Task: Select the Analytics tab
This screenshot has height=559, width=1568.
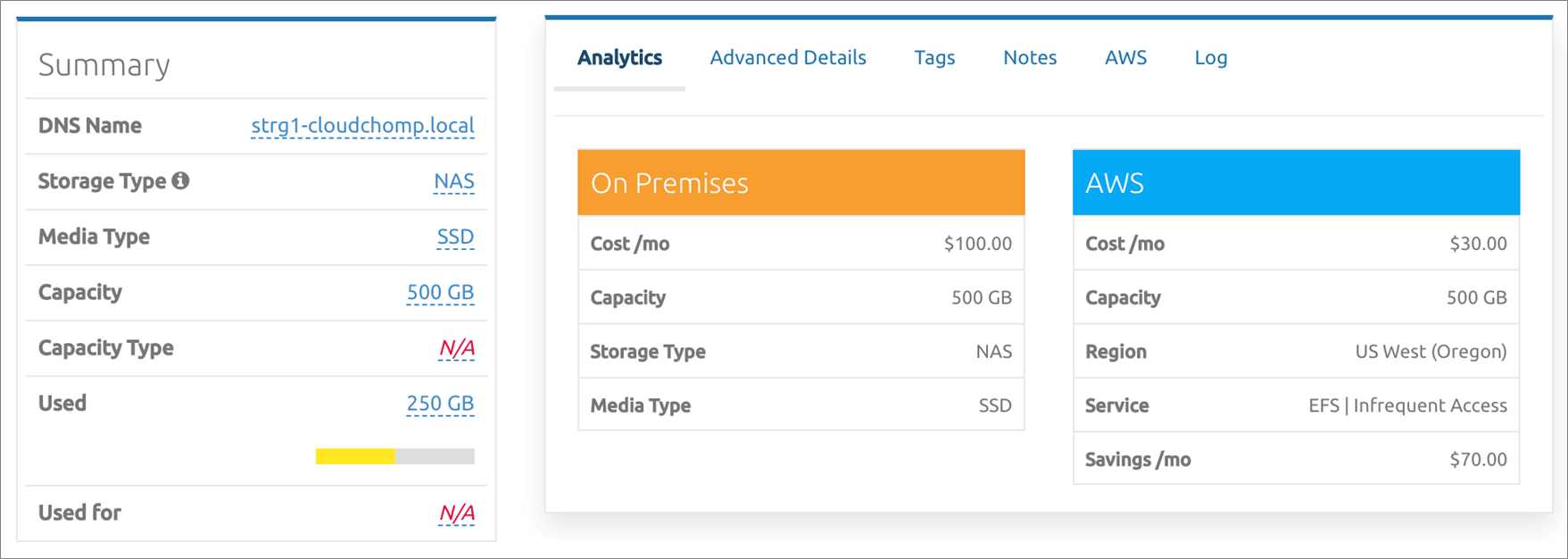Action: [619, 58]
